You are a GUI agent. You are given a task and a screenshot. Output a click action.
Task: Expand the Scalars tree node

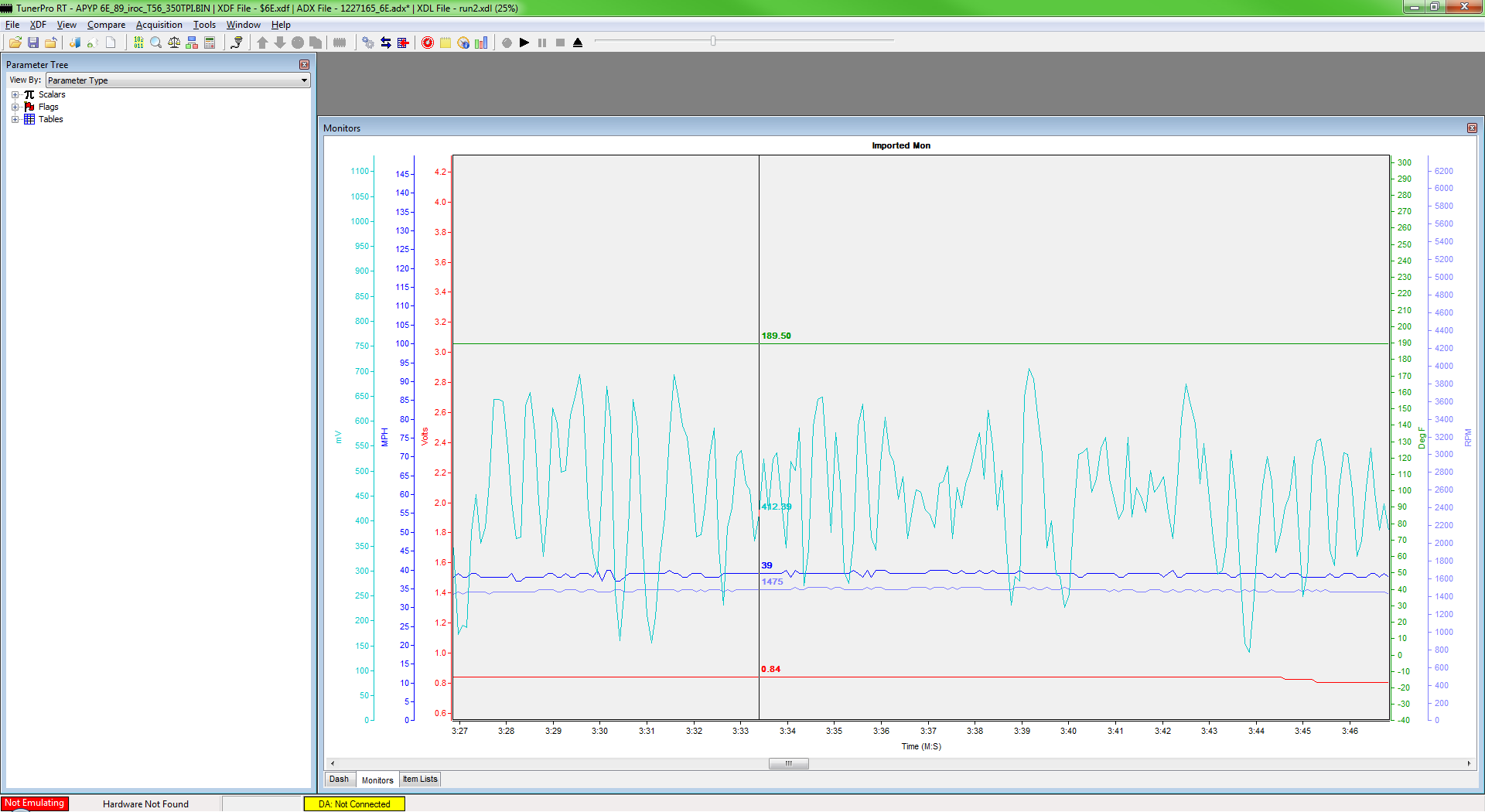(x=15, y=94)
